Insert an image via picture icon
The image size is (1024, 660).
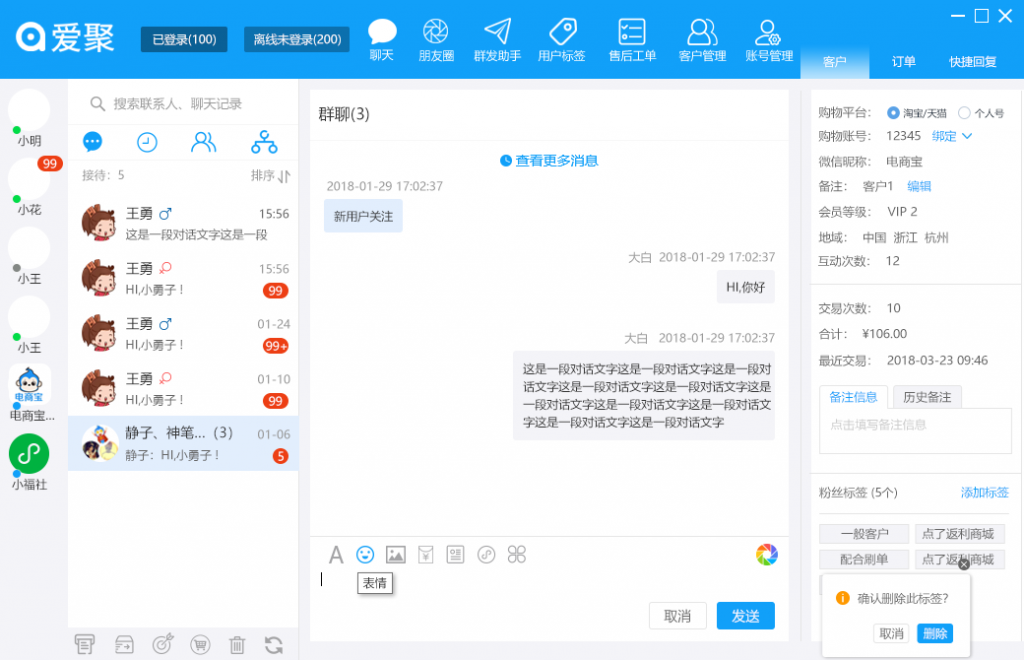point(396,554)
